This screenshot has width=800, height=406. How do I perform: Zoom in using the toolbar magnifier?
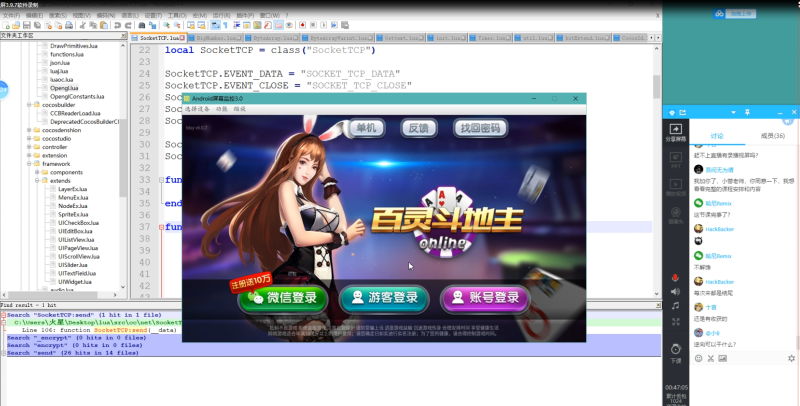pos(166,25)
